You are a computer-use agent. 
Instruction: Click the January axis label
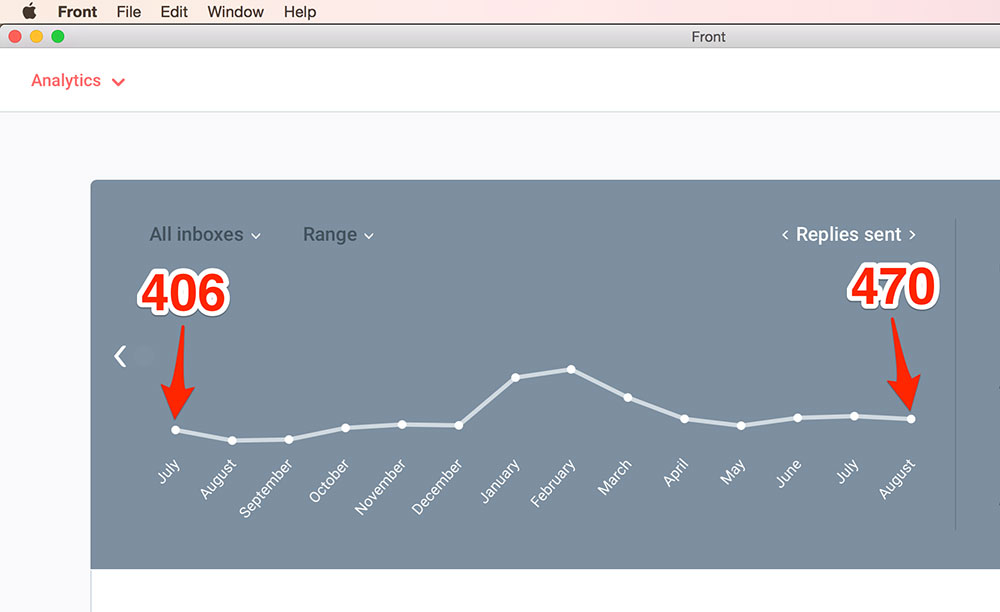[x=500, y=481]
